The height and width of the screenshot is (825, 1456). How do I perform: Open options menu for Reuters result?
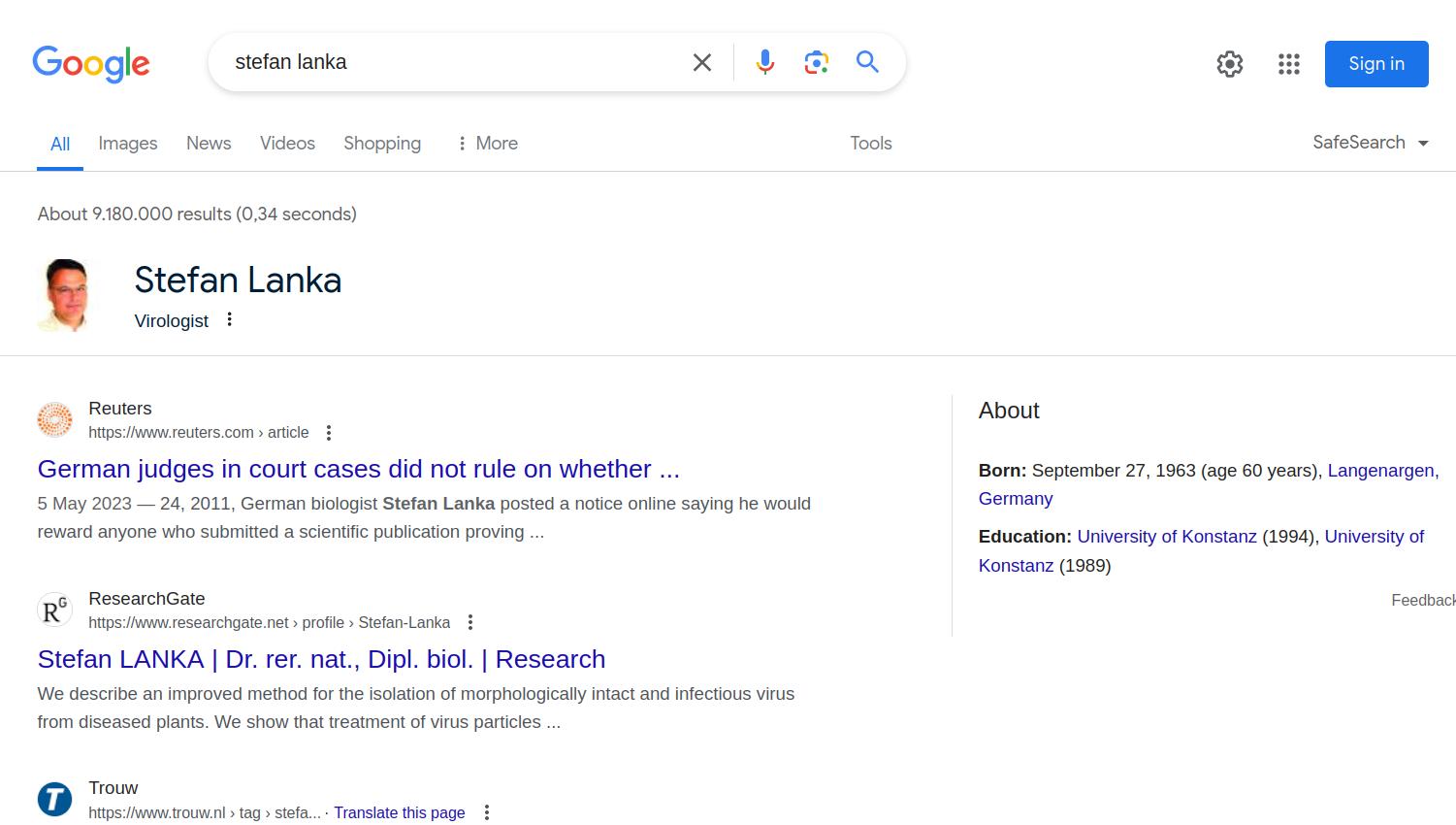point(329,433)
